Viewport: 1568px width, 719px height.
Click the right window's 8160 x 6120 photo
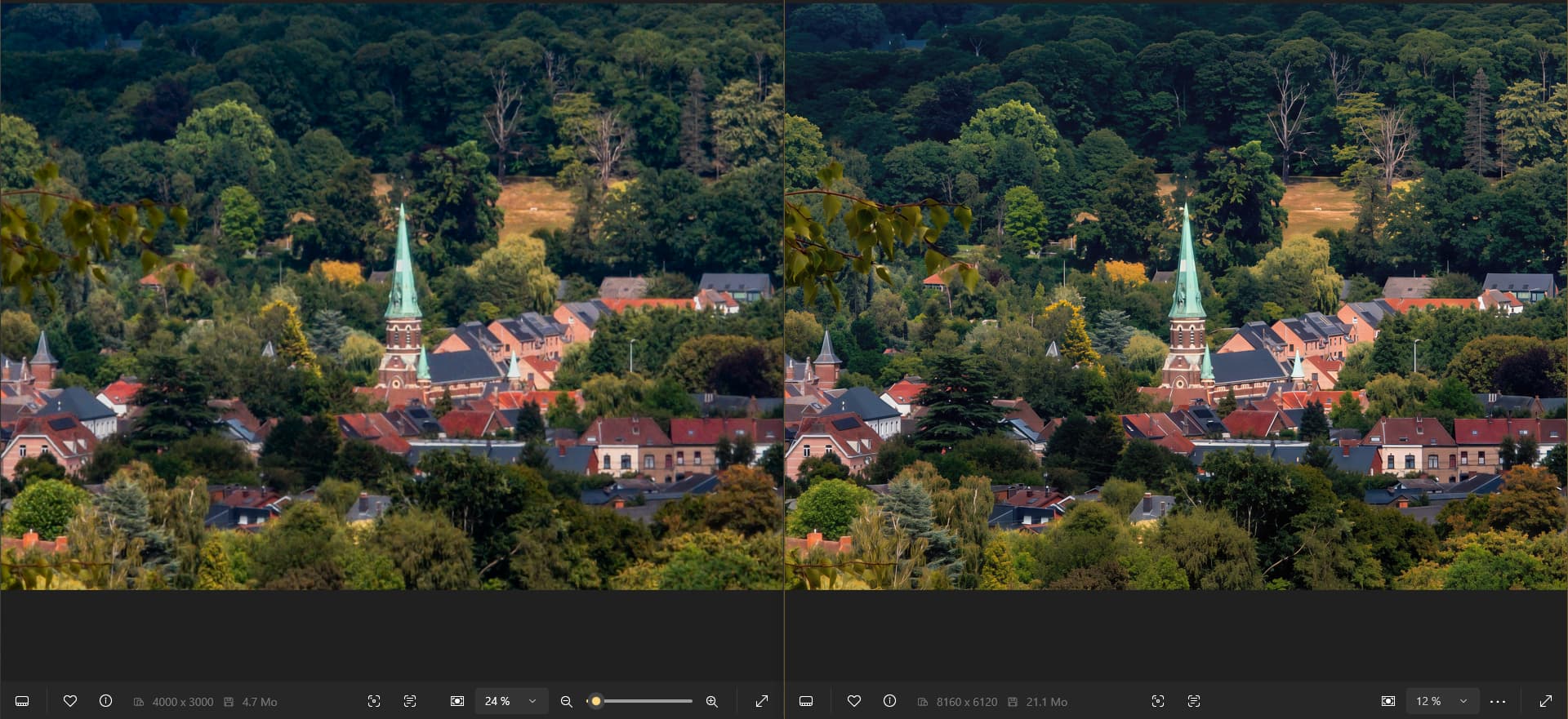[x=1176, y=296]
